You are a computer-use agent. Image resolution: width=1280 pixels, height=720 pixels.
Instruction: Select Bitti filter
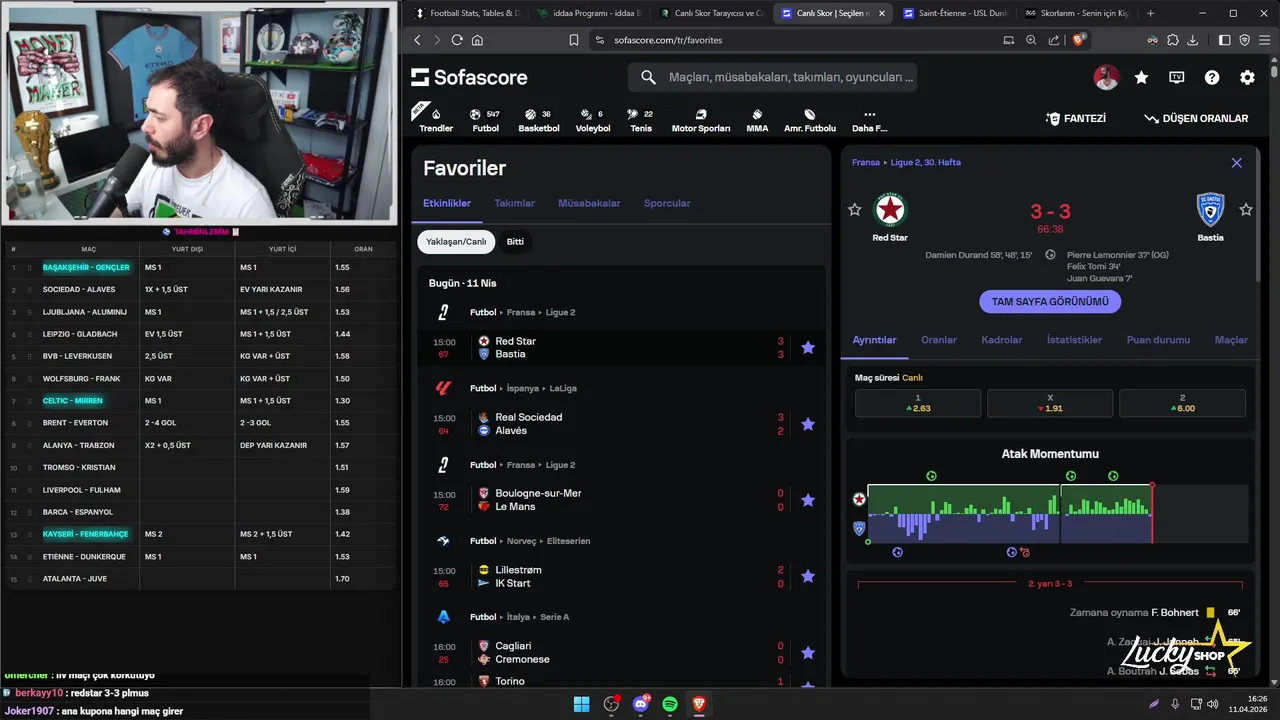coord(515,242)
